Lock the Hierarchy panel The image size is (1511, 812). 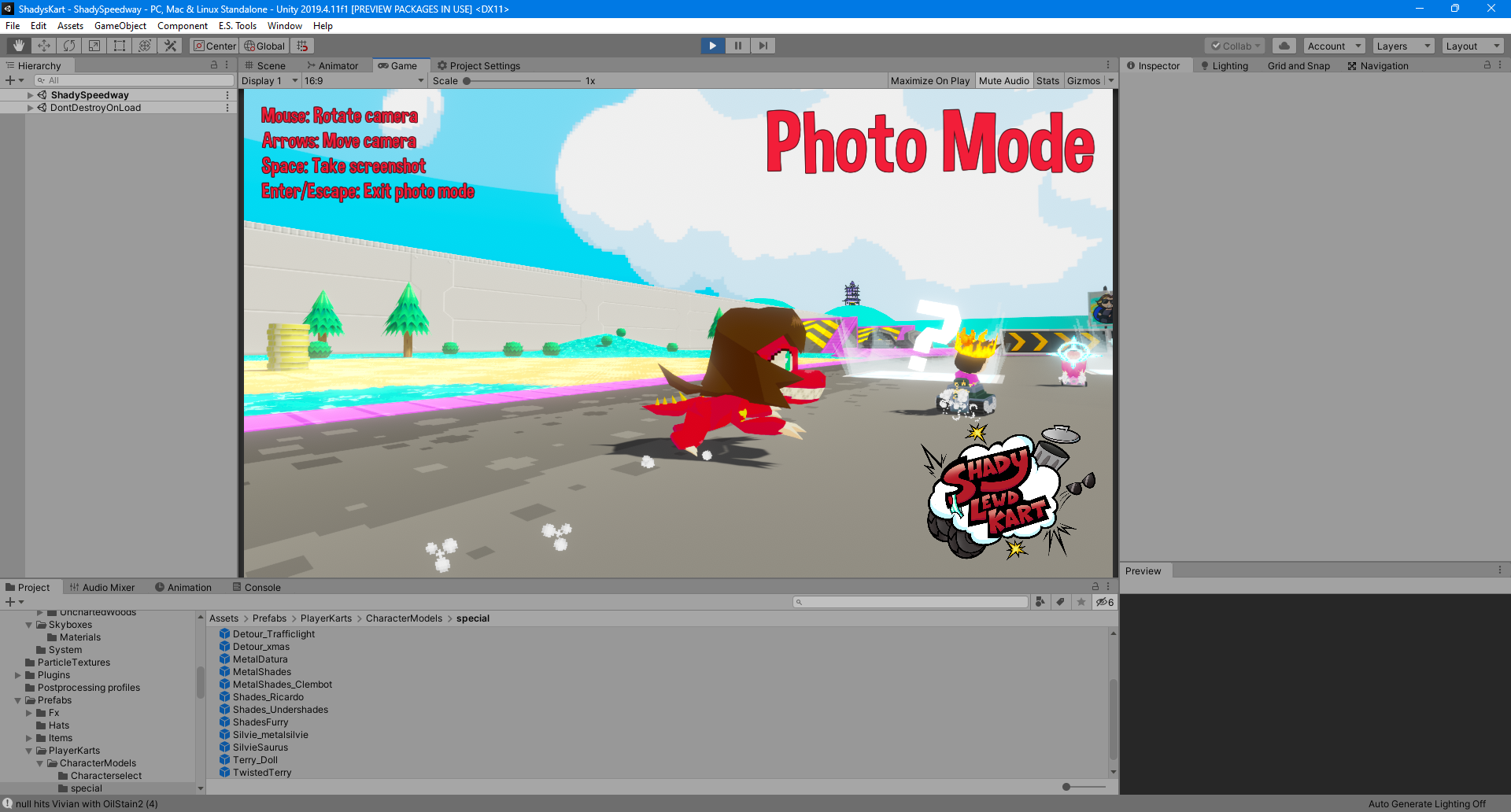214,65
